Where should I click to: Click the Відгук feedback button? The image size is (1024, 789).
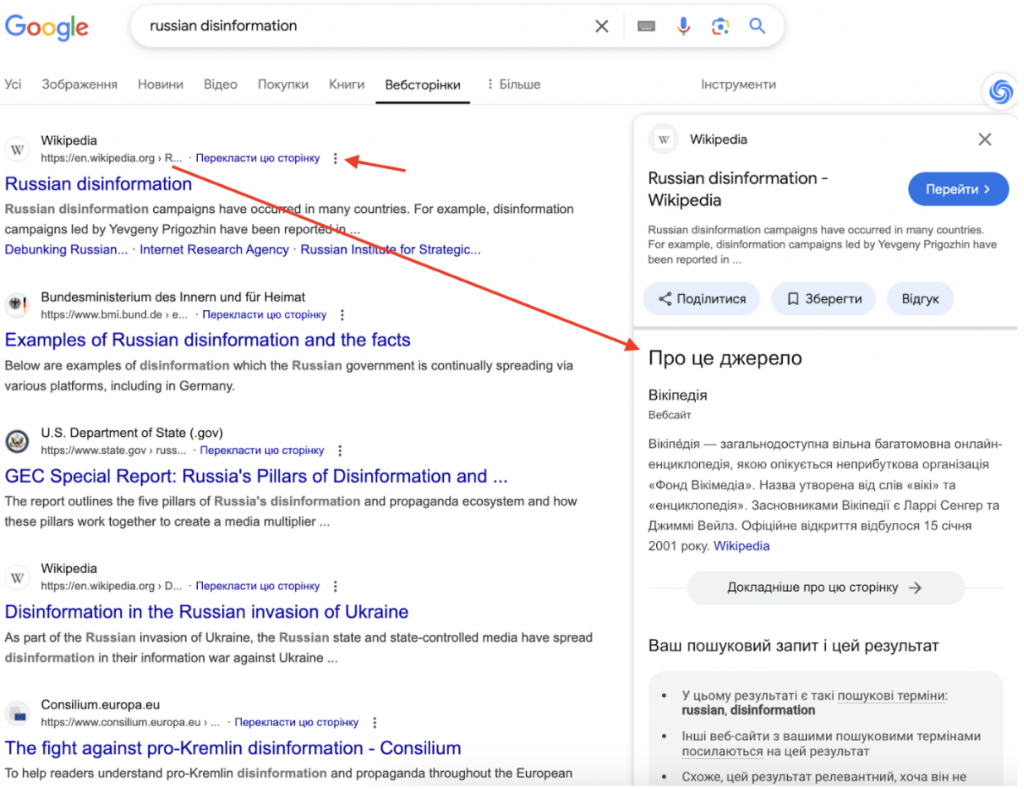click(x=920, y=299)
